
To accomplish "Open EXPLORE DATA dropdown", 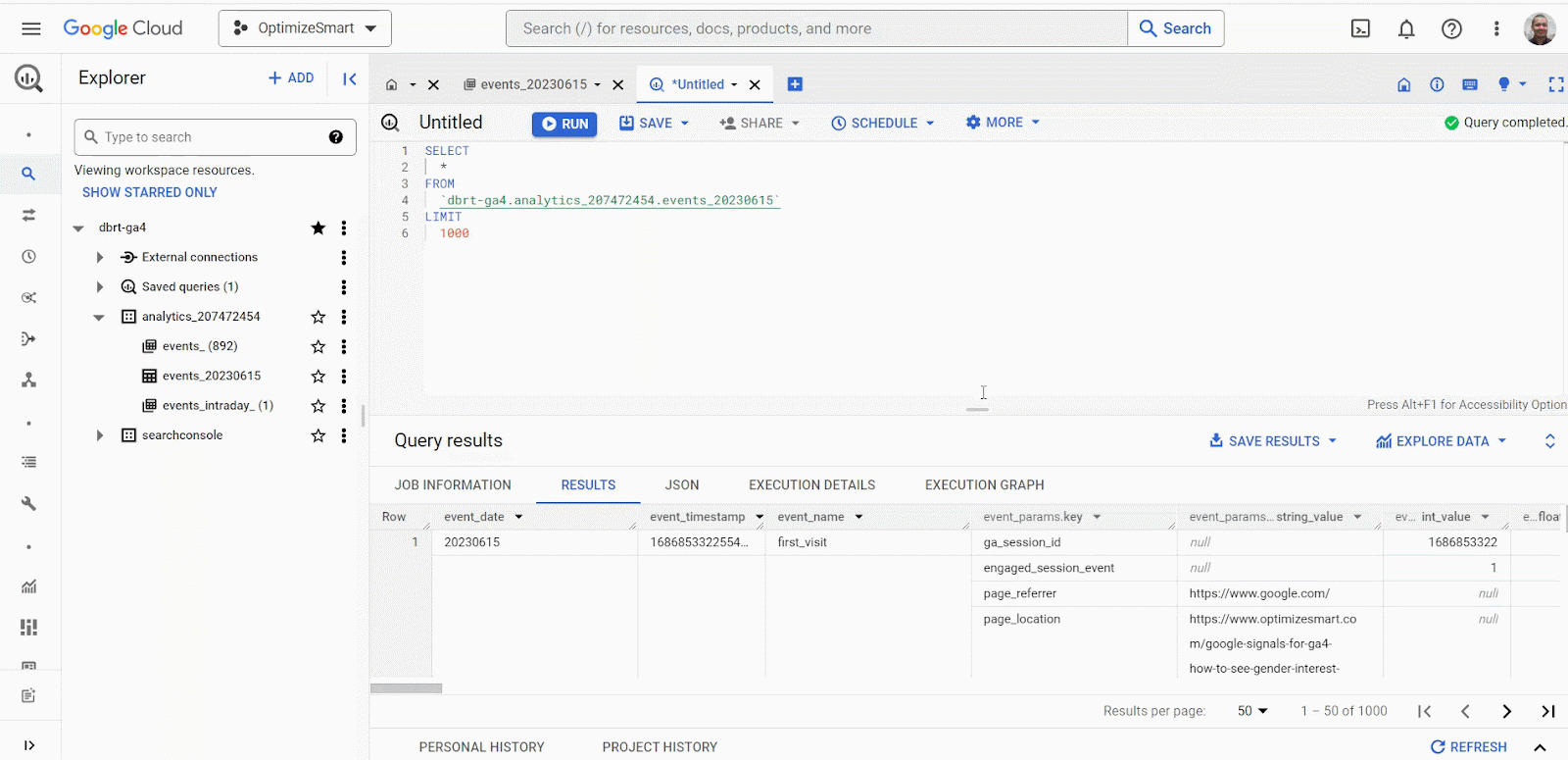I will coord(1441,441).
